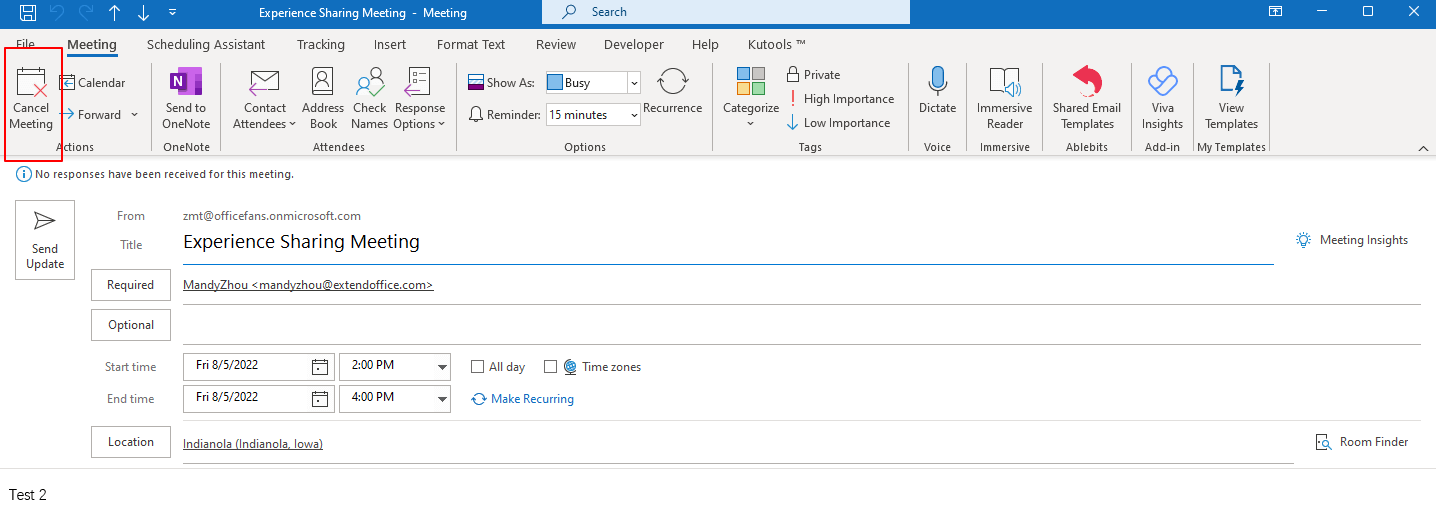Tick the Time zones checkbox
The image size is (1436, 517).
click(550, 367)
